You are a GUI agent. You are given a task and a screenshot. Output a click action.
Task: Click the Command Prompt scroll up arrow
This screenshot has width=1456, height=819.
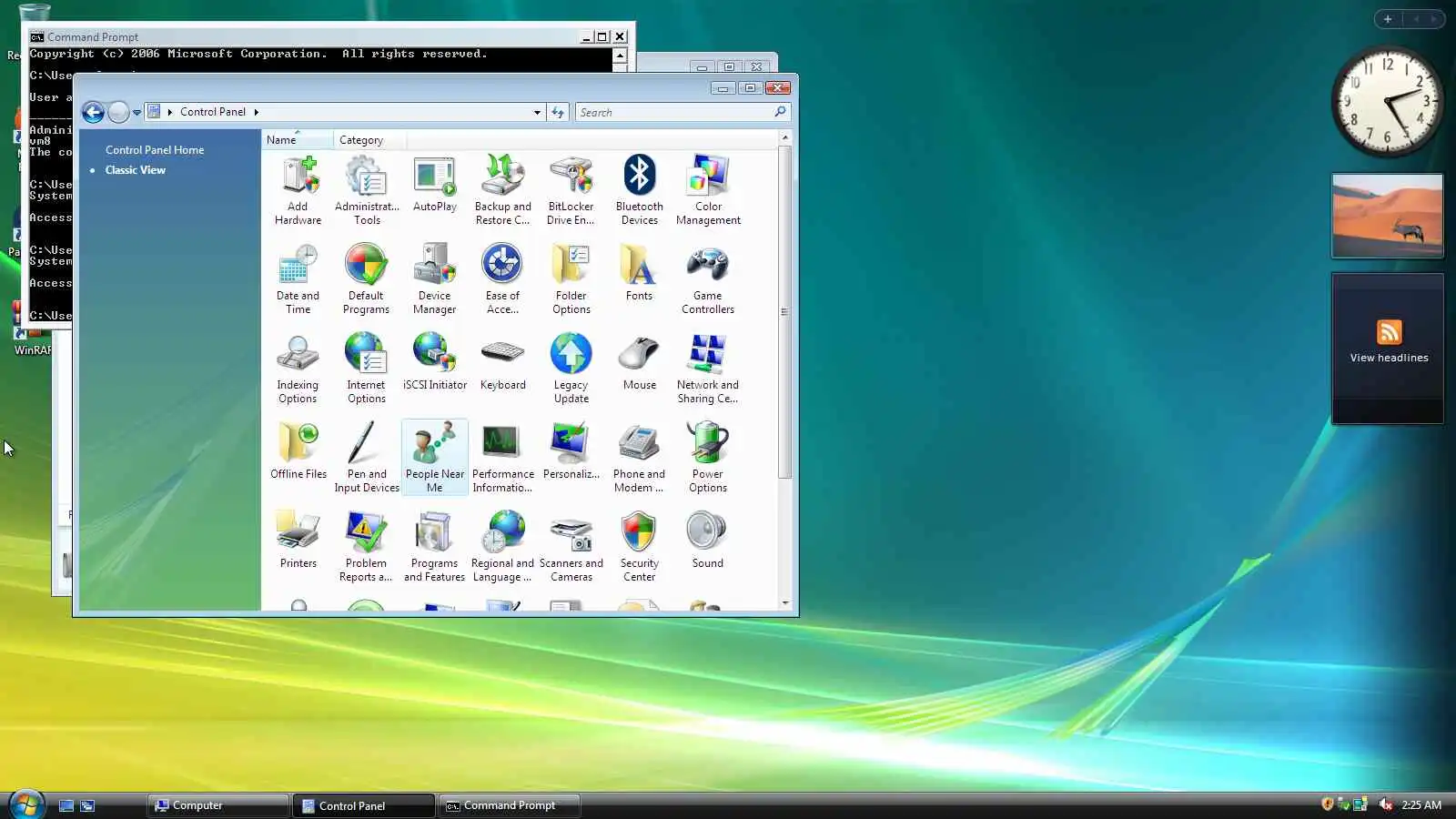620,56
